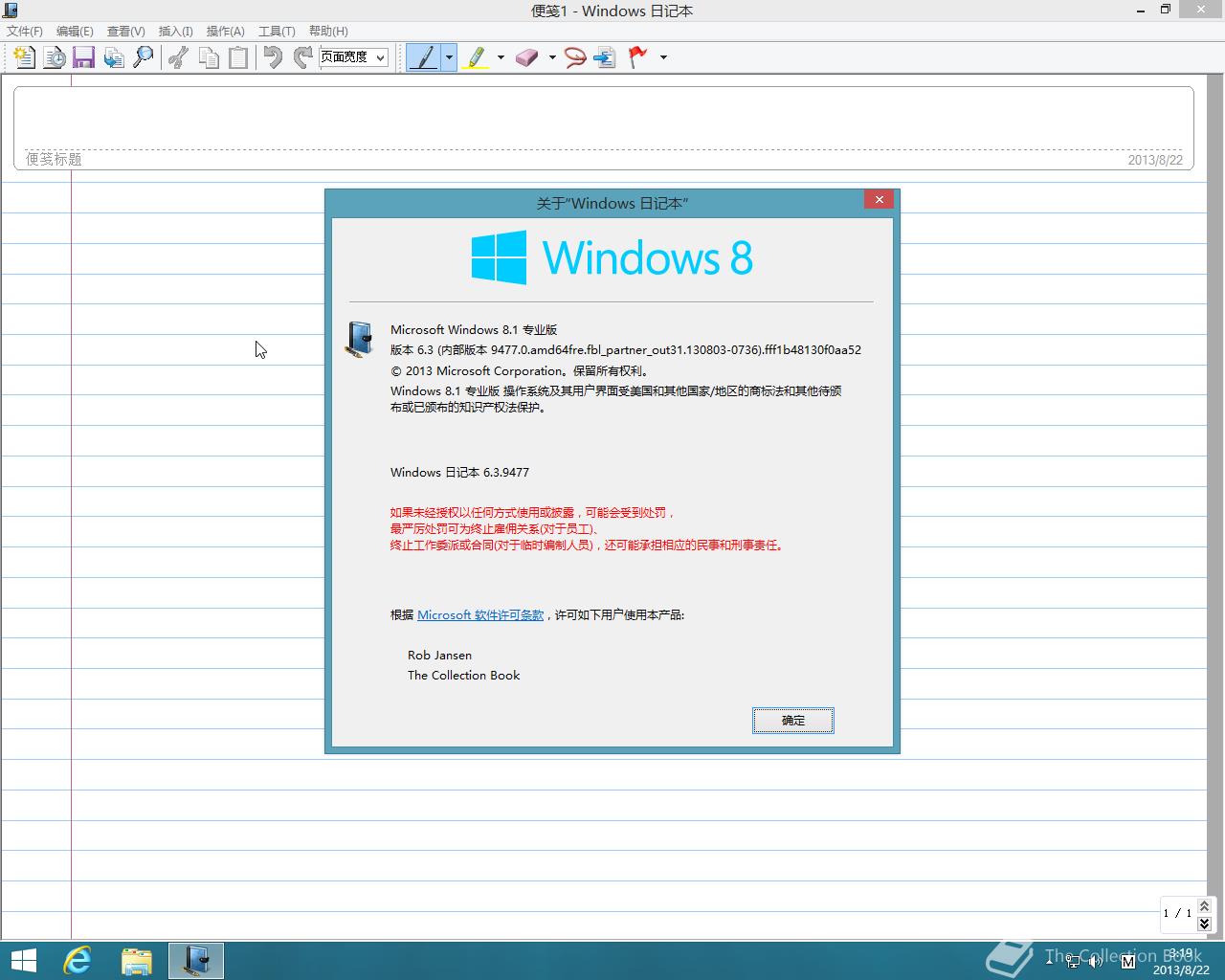
Task: Click the import icon beside save
Action: (x=114, y=57)
